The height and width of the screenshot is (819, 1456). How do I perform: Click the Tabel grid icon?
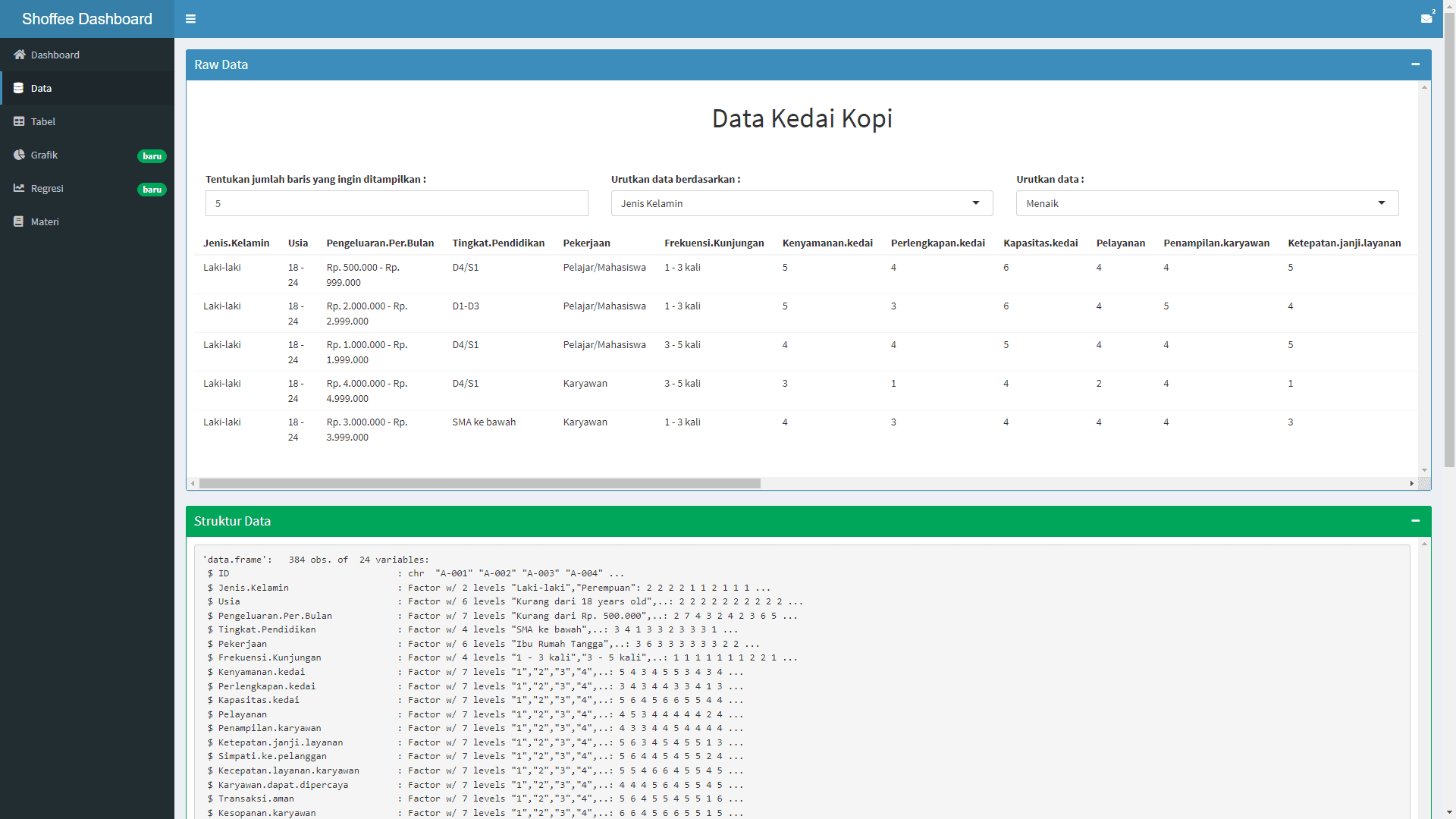coord(19,121)
